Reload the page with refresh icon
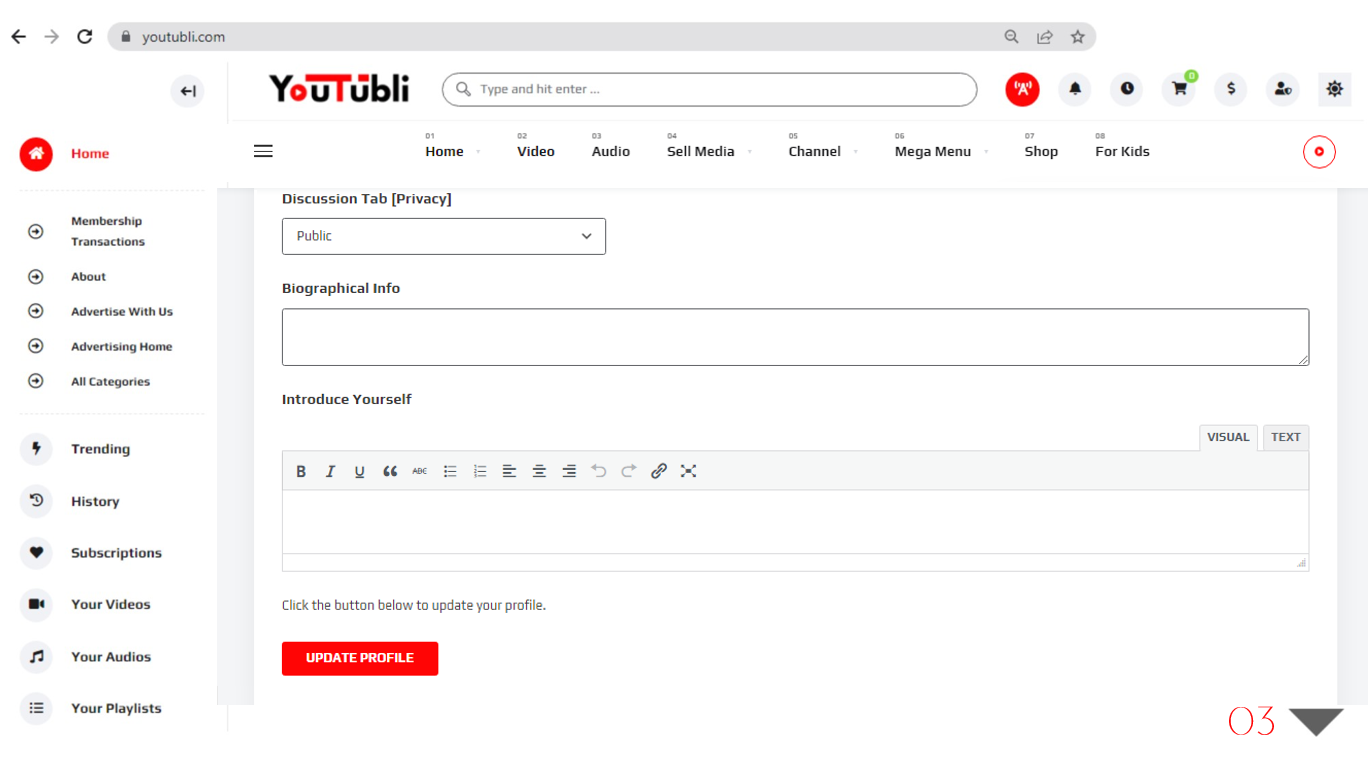 [x=85, y=37]
